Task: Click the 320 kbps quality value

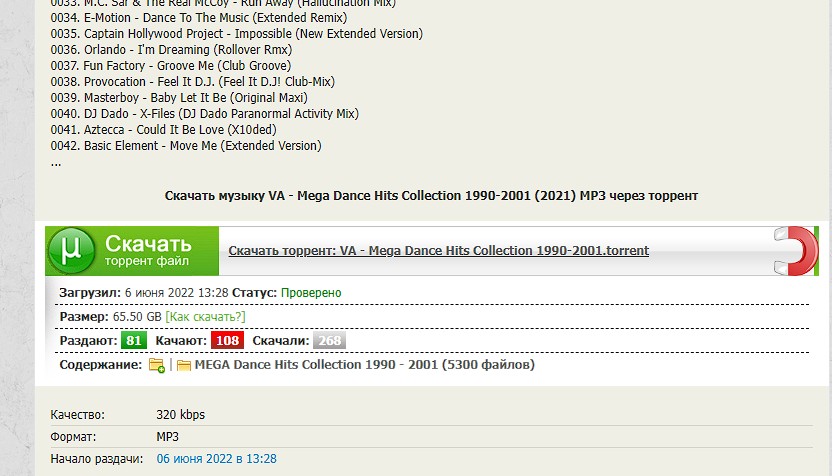Action: pos(180,414)
